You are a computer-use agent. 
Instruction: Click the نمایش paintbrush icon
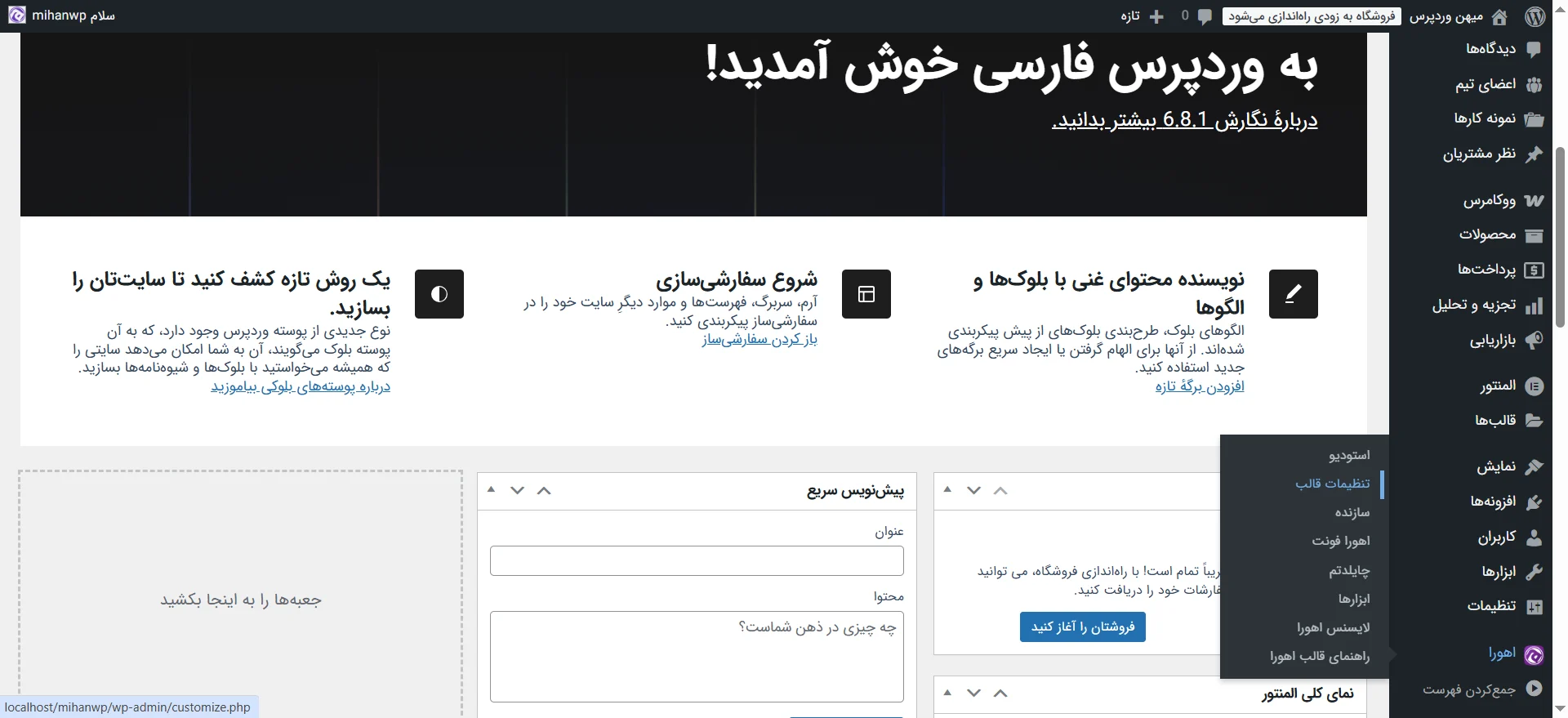(1534, 466)
